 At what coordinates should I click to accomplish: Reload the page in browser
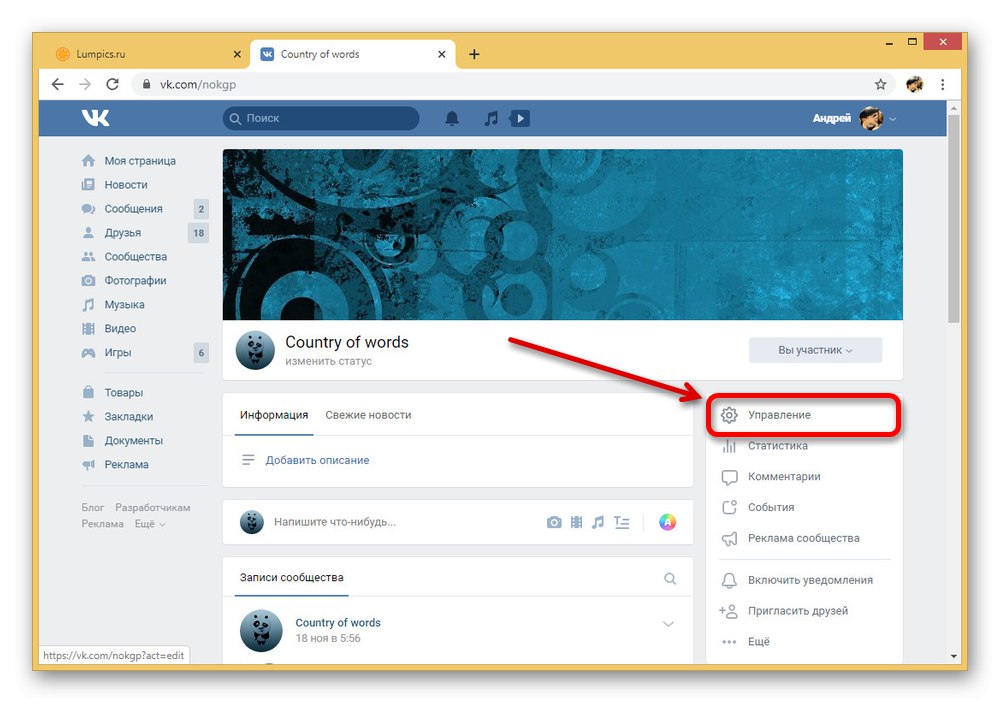(112, 84)
